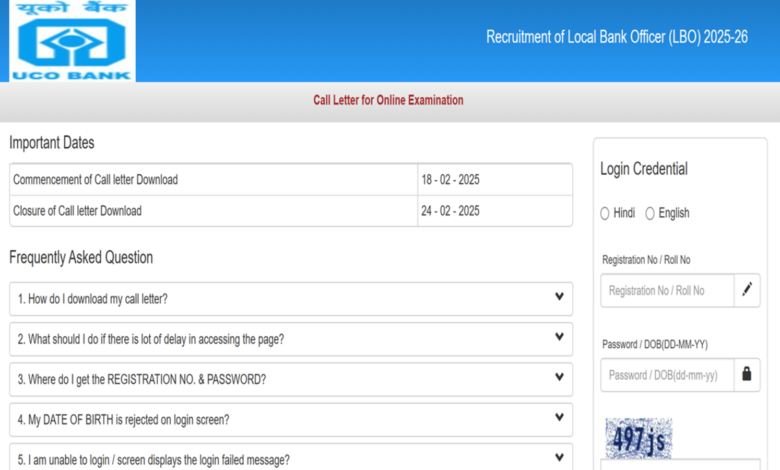Click the 'Login Credential' heading
The height and width of the screenshot is (470, 780).
click(644, 169)
